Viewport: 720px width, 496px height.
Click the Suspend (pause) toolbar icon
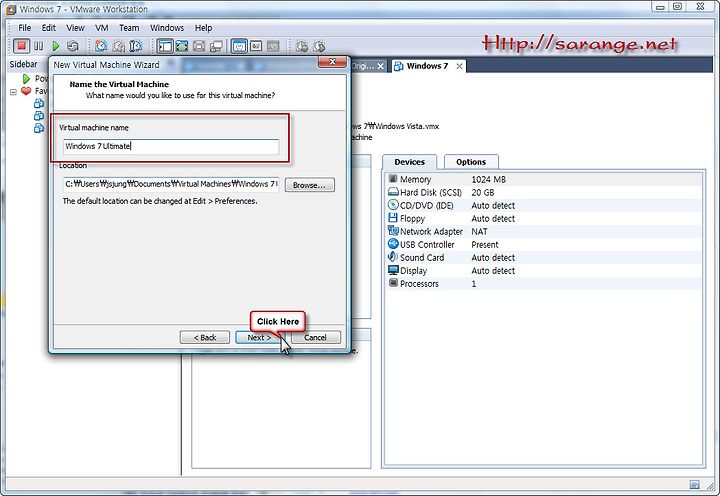[39, 46]
